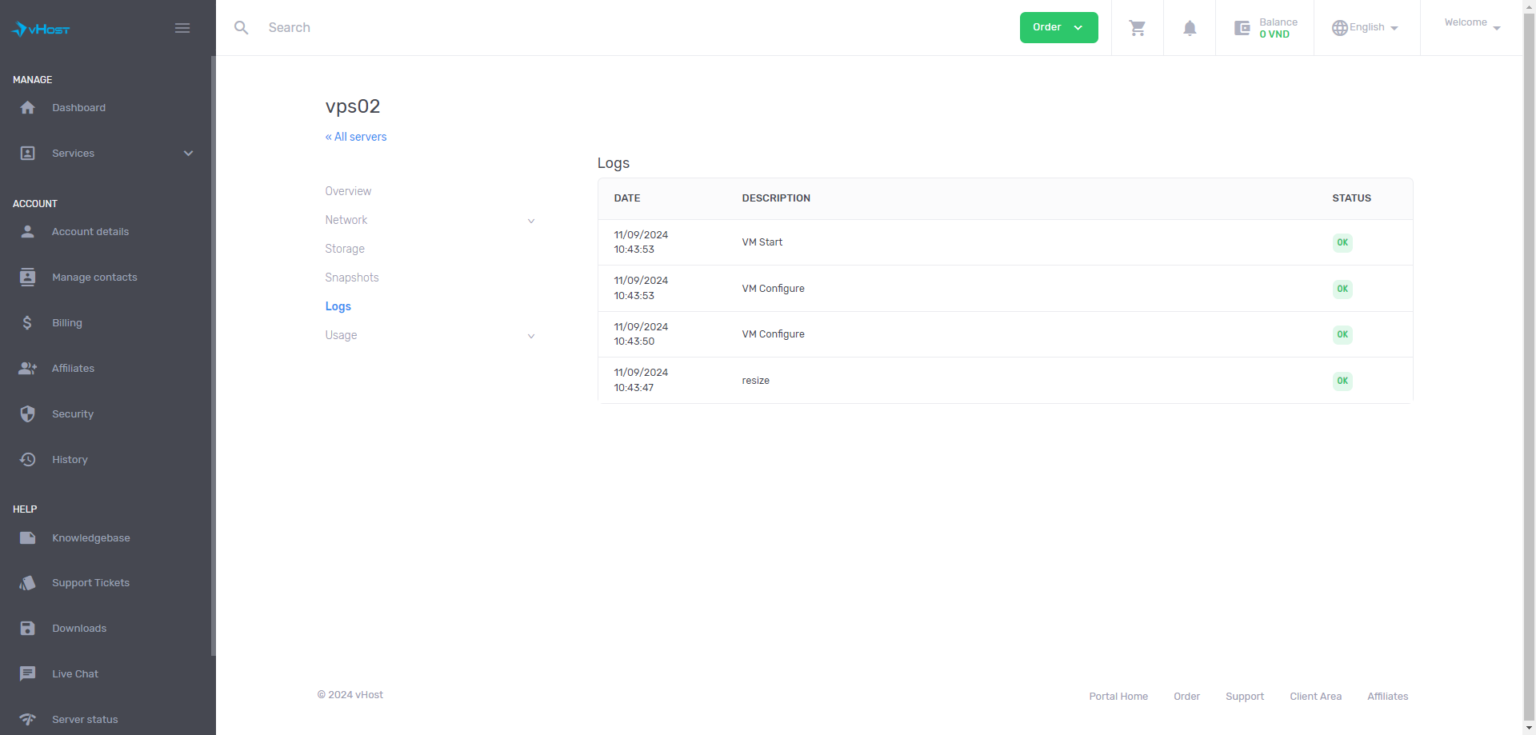Open the Snapshots tab
The image size is (1536, 735).
[x=352, y=278]
